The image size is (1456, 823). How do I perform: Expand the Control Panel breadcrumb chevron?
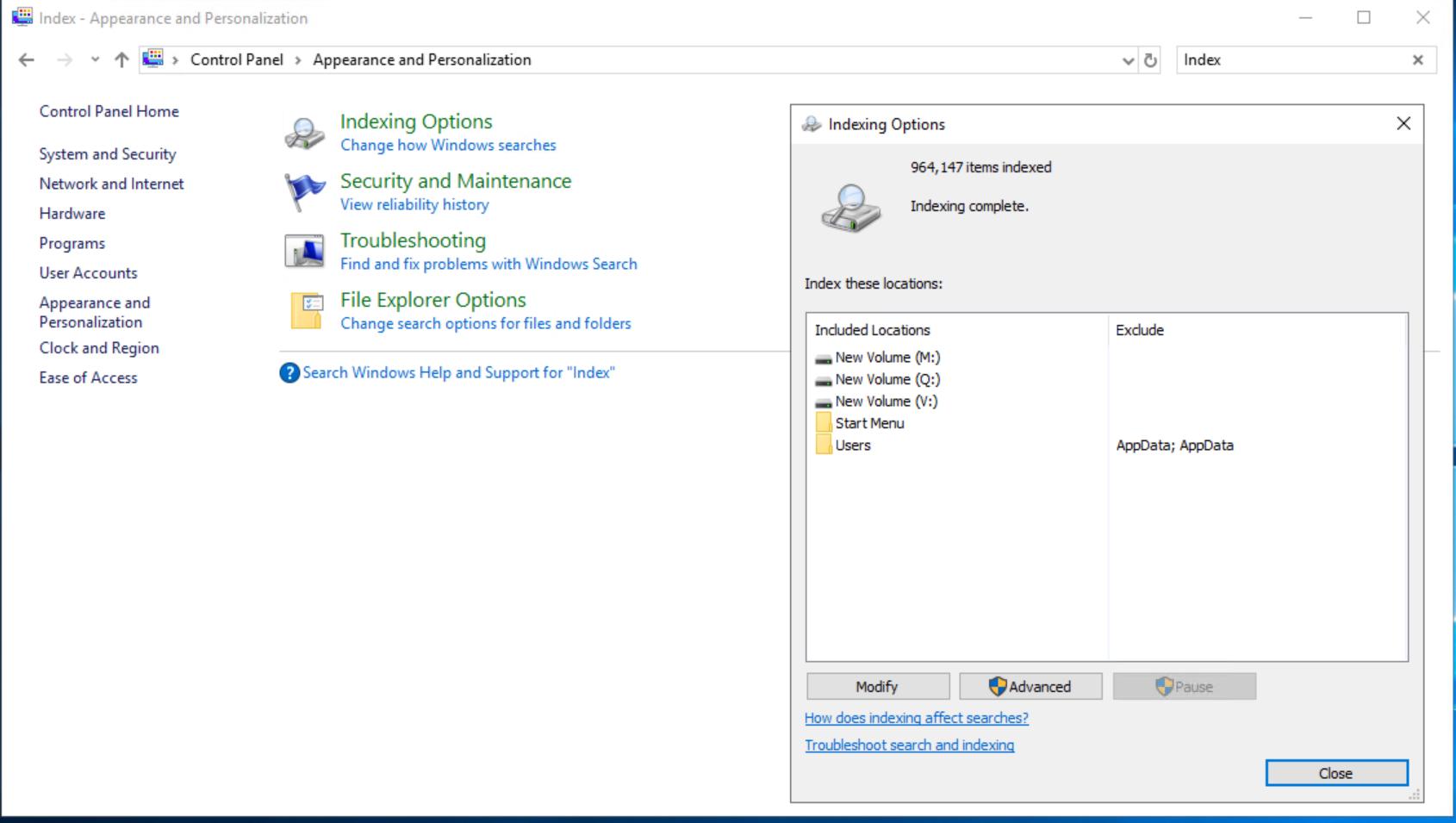(298, 59)
